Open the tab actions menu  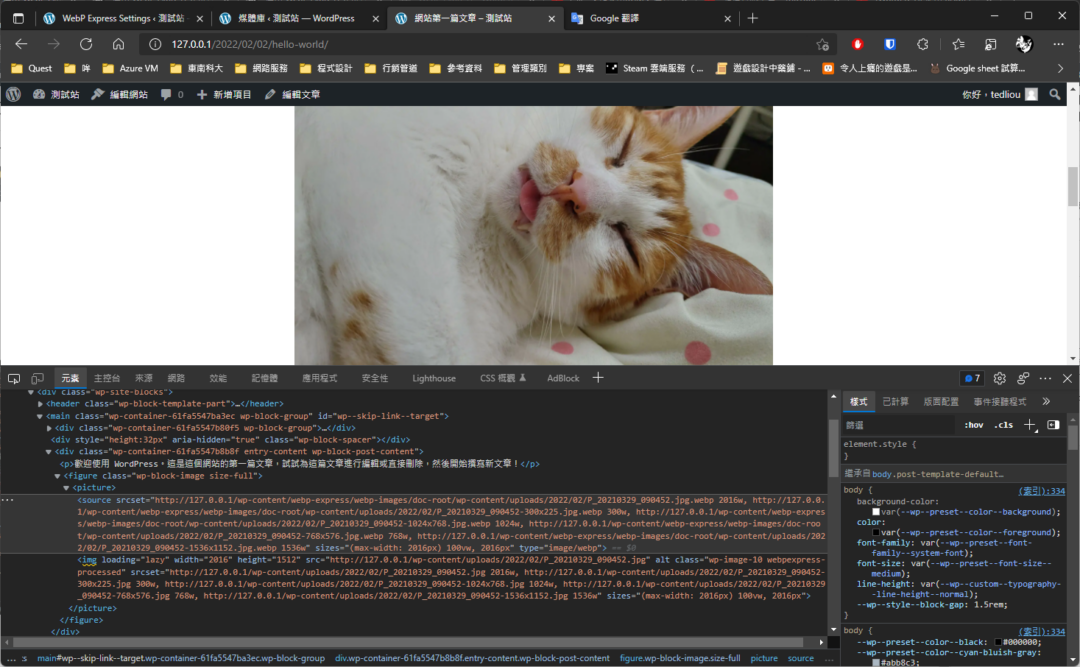pyautogui.click(x=19, y=19)
